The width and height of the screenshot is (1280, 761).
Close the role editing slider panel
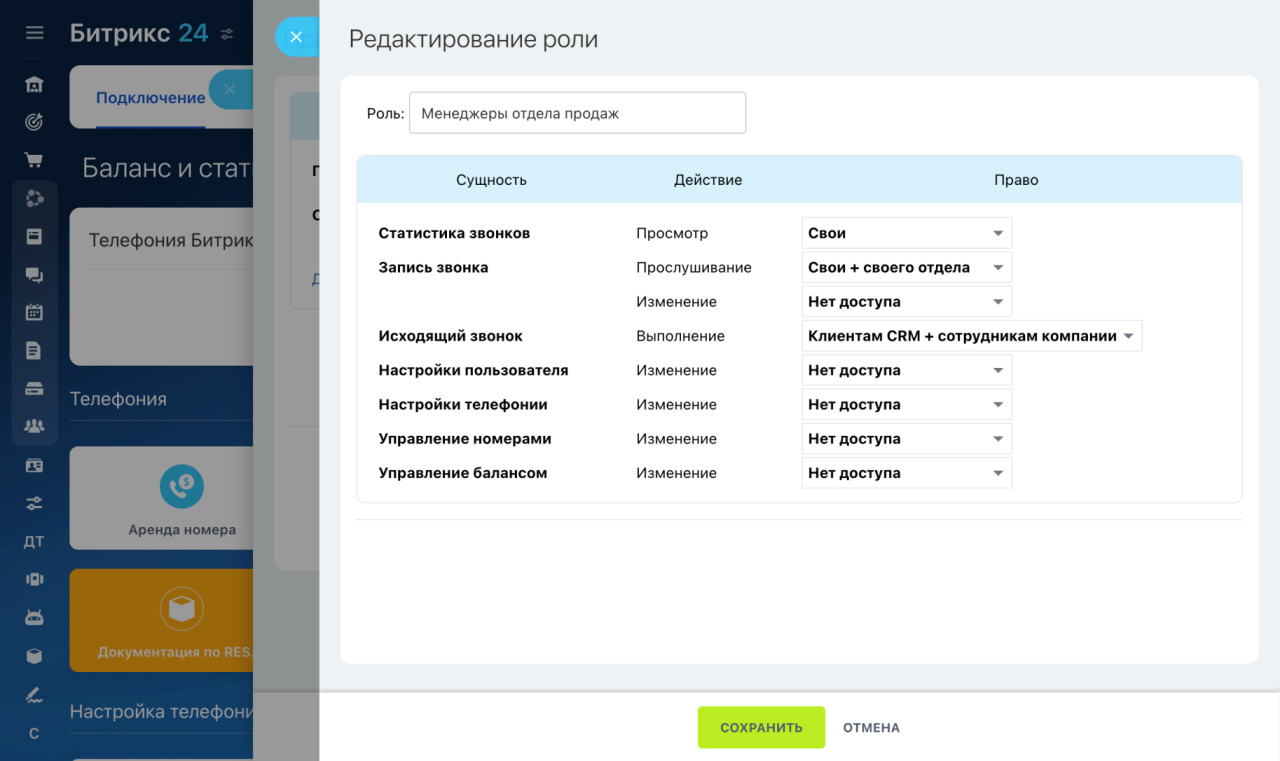click(x=296, y=37)
